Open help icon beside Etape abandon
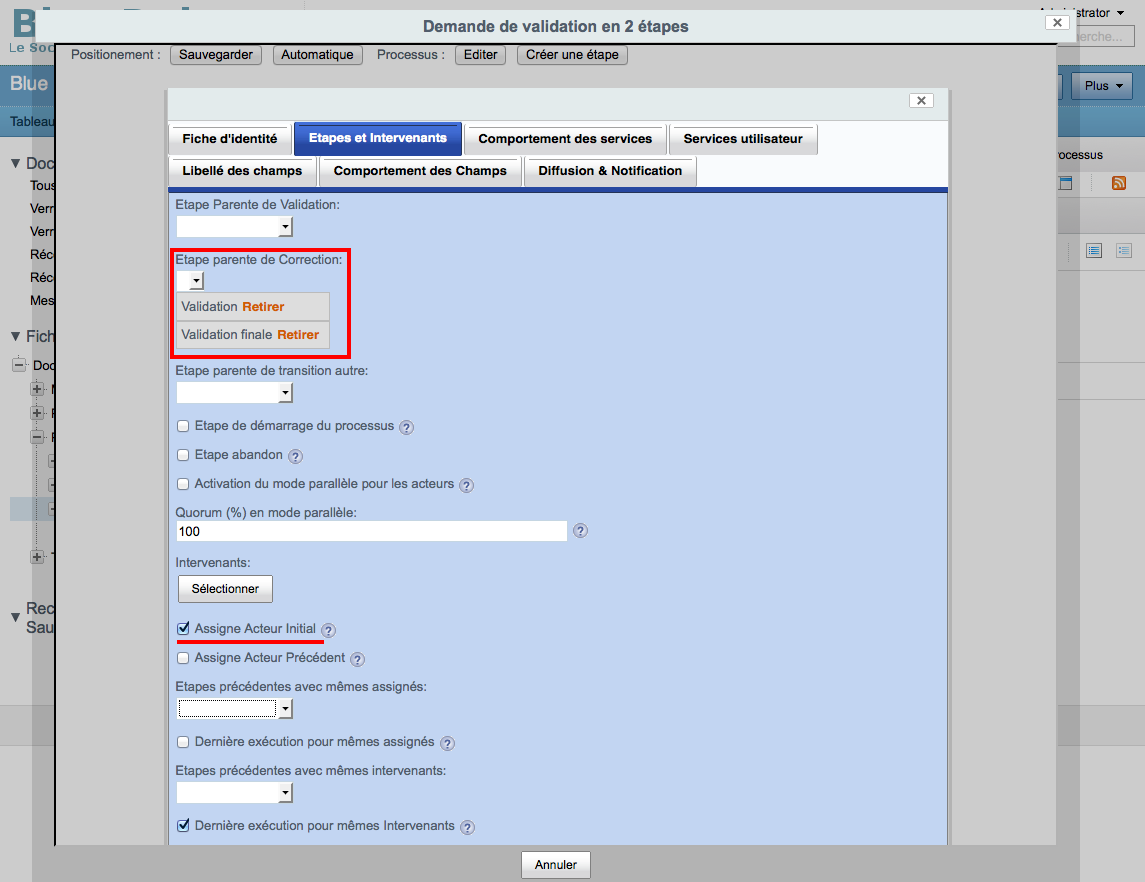This screenshot has width=1145, height=882. pos(295,456)
